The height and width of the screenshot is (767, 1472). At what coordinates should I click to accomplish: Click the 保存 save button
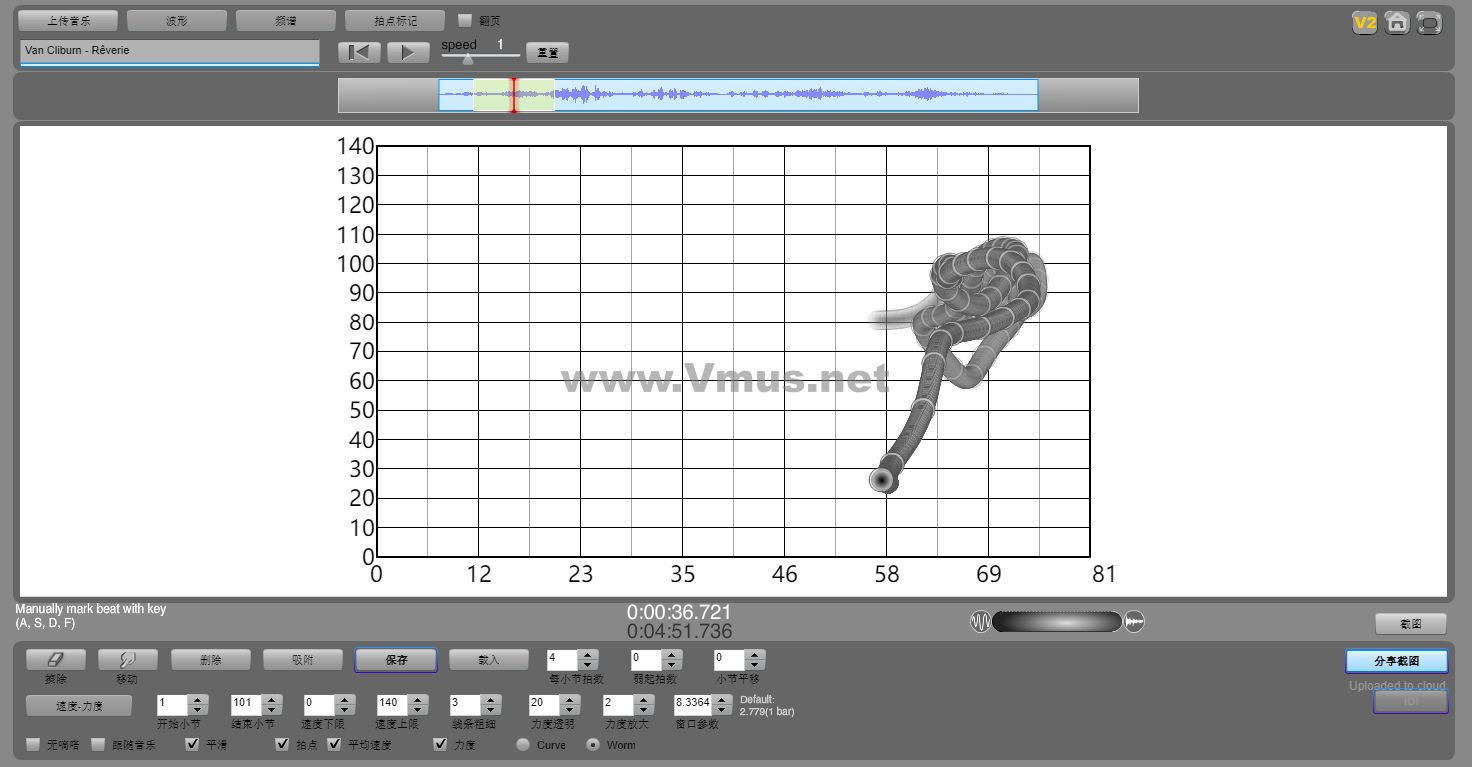(396, 660)
